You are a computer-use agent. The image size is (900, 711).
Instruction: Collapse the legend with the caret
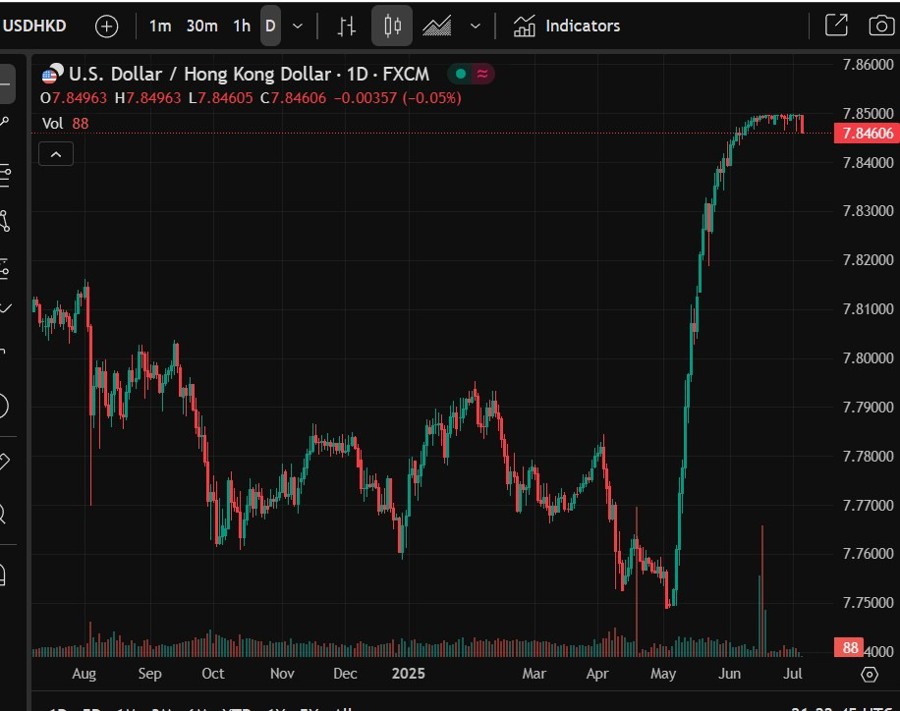[55, 153]
